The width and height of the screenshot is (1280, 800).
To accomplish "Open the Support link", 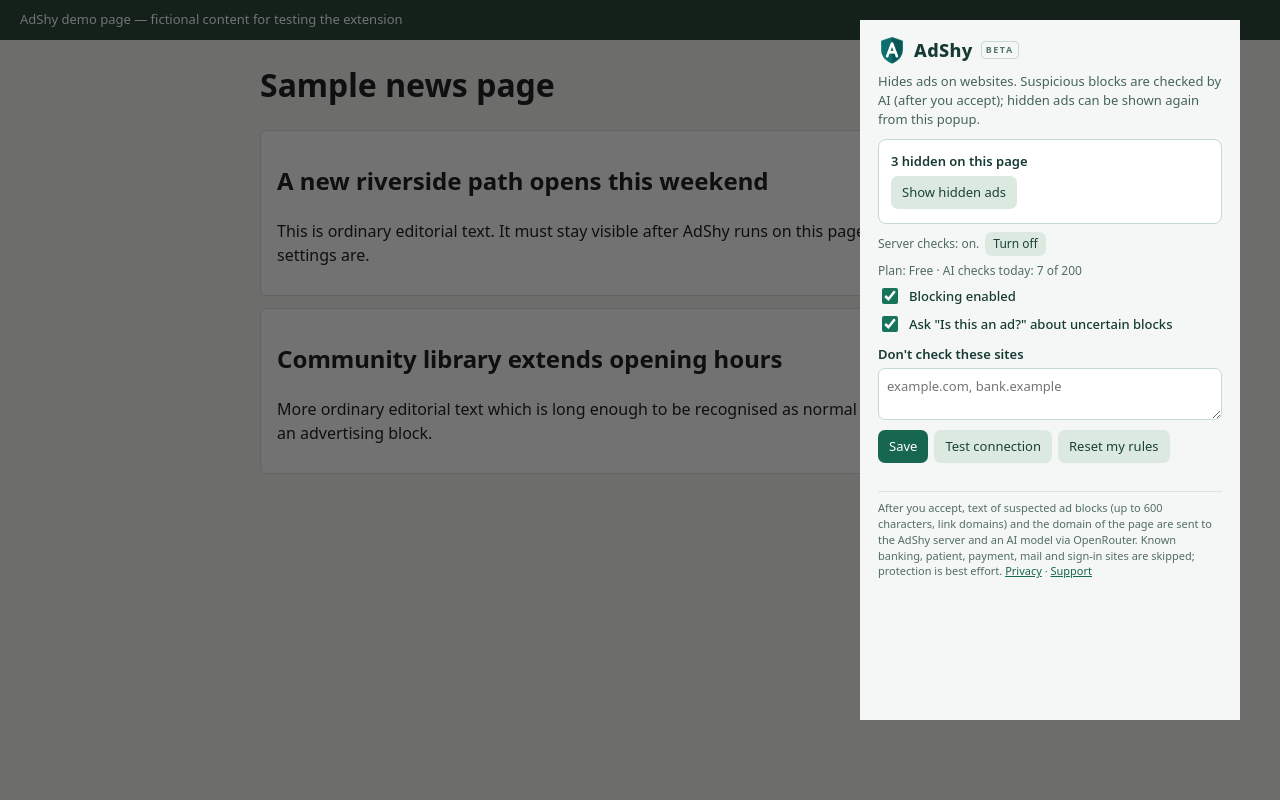I will coord(1071,571).
